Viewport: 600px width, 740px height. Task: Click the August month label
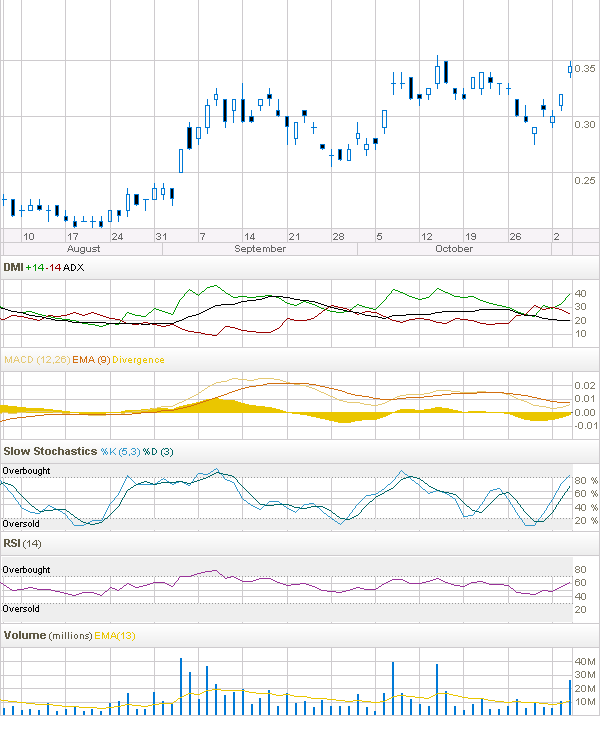[84, 248]
